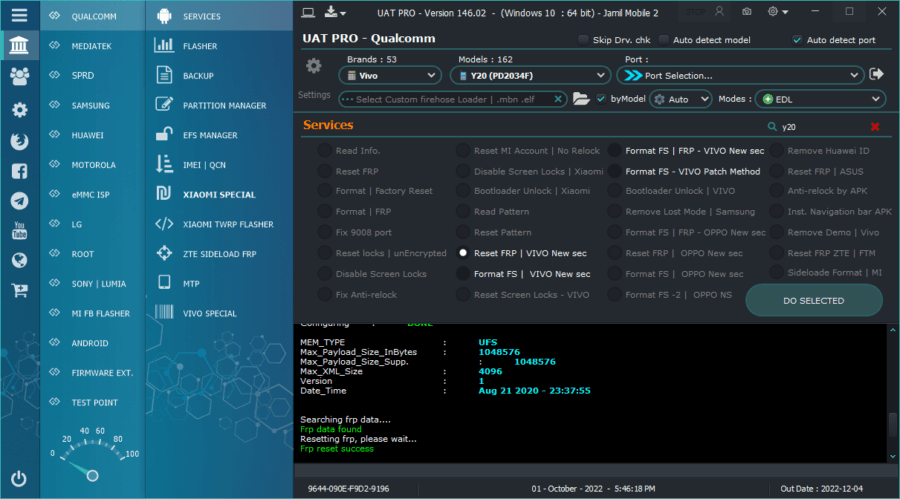Click the power icon at bottom
The image size is (900, 499).
[19, 478]
